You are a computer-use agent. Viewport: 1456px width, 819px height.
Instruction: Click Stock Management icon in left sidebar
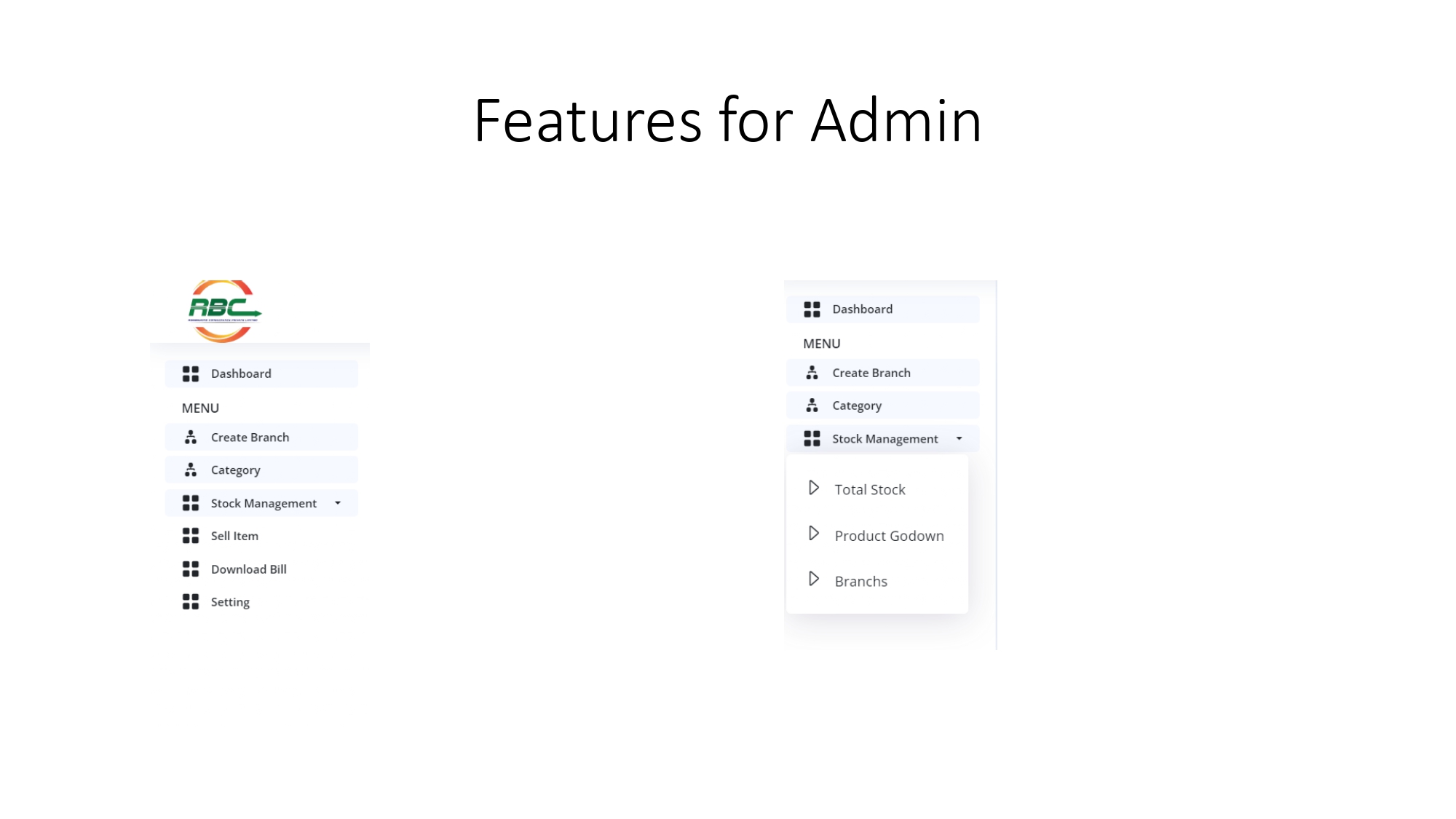click(191, 503)
